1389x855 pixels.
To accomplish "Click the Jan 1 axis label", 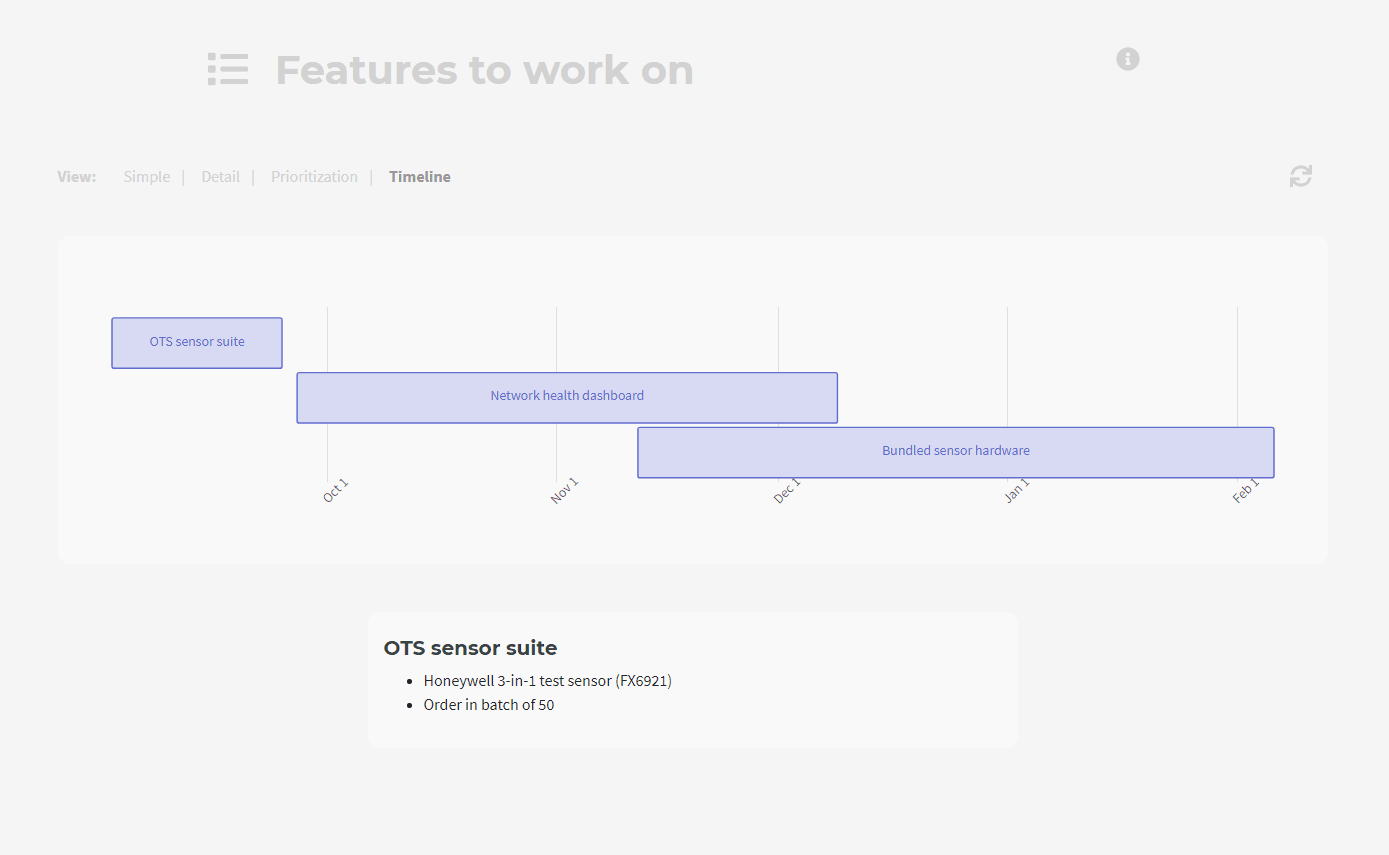I will point(1017,490).
